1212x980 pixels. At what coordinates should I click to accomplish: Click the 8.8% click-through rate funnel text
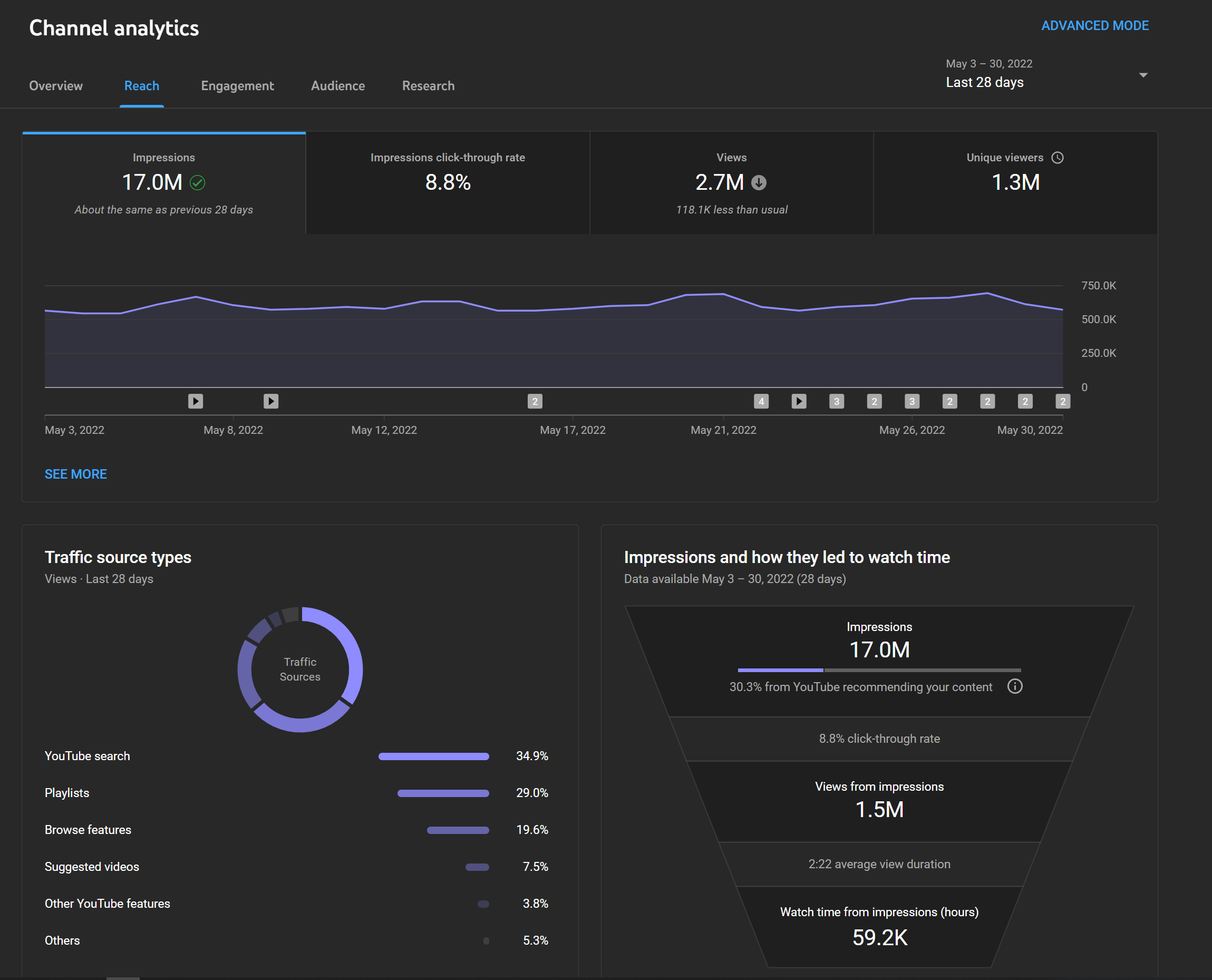879,739
